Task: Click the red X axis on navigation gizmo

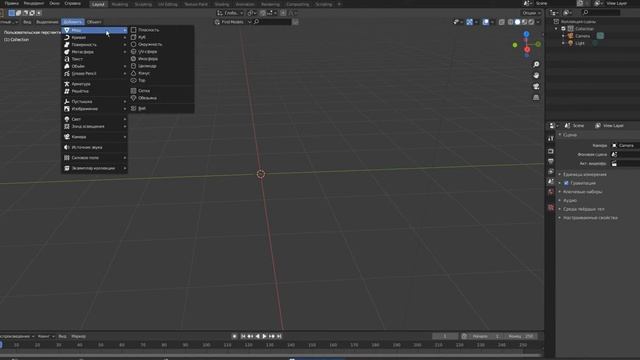Action: click(527, 50)
